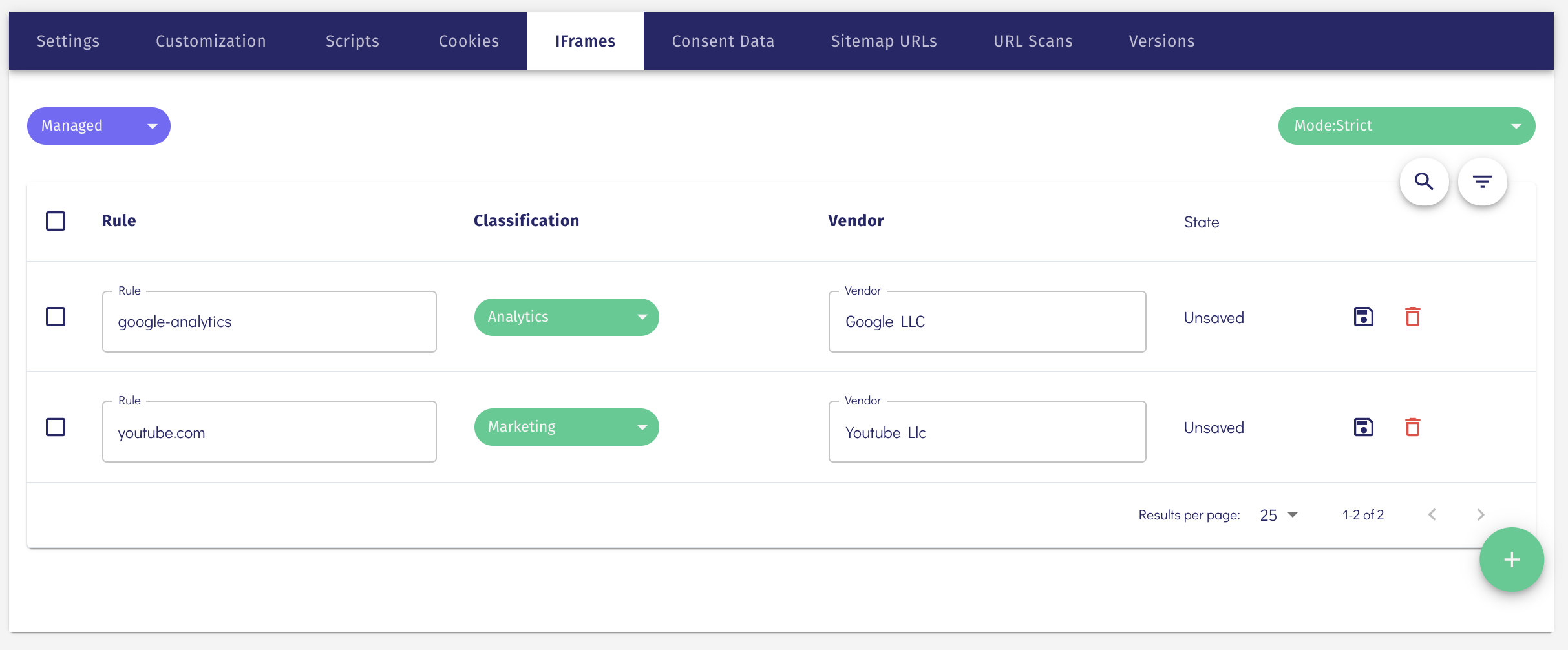Add a new rule with the plus button
The image size is (1568, 650).
coord(1511,560)
